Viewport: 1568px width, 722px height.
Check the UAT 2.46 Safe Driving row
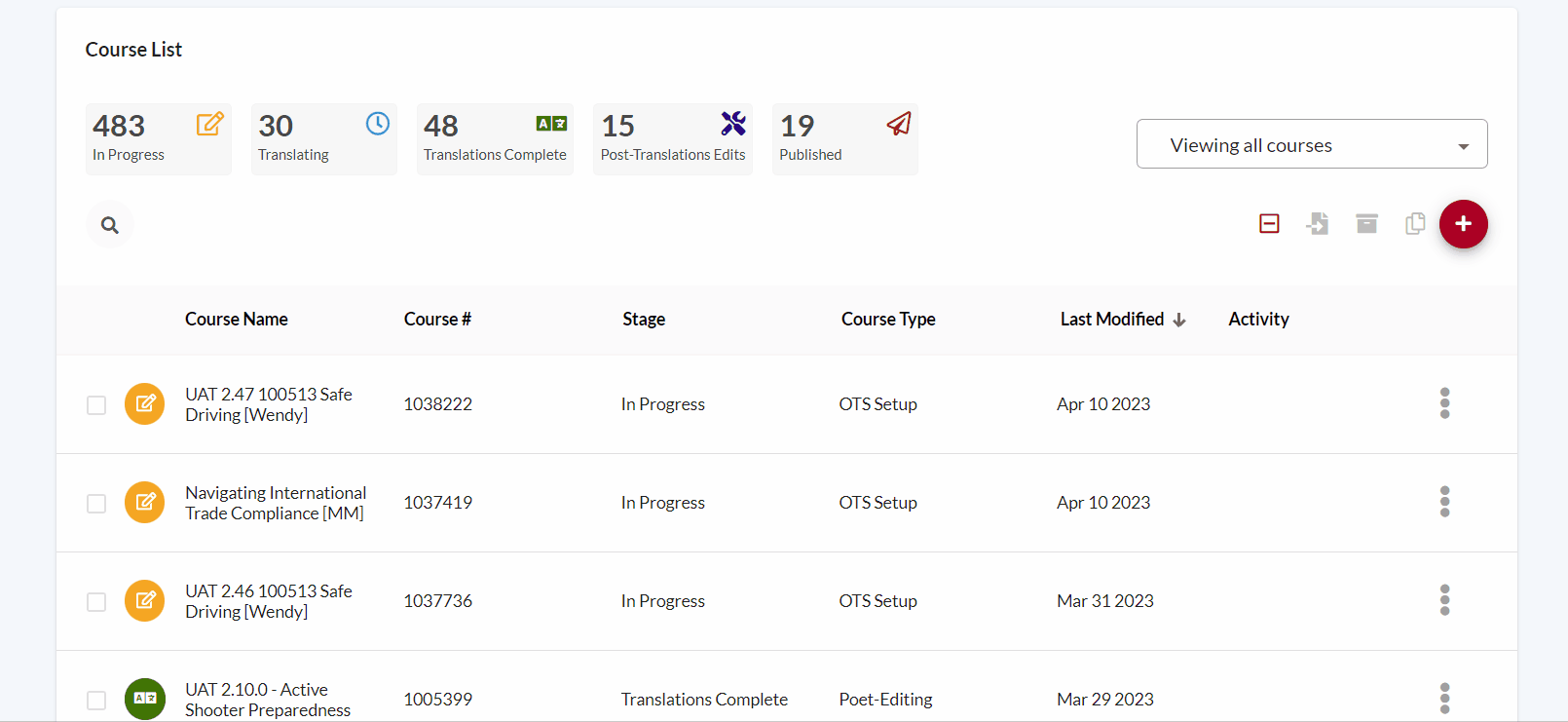96,602
